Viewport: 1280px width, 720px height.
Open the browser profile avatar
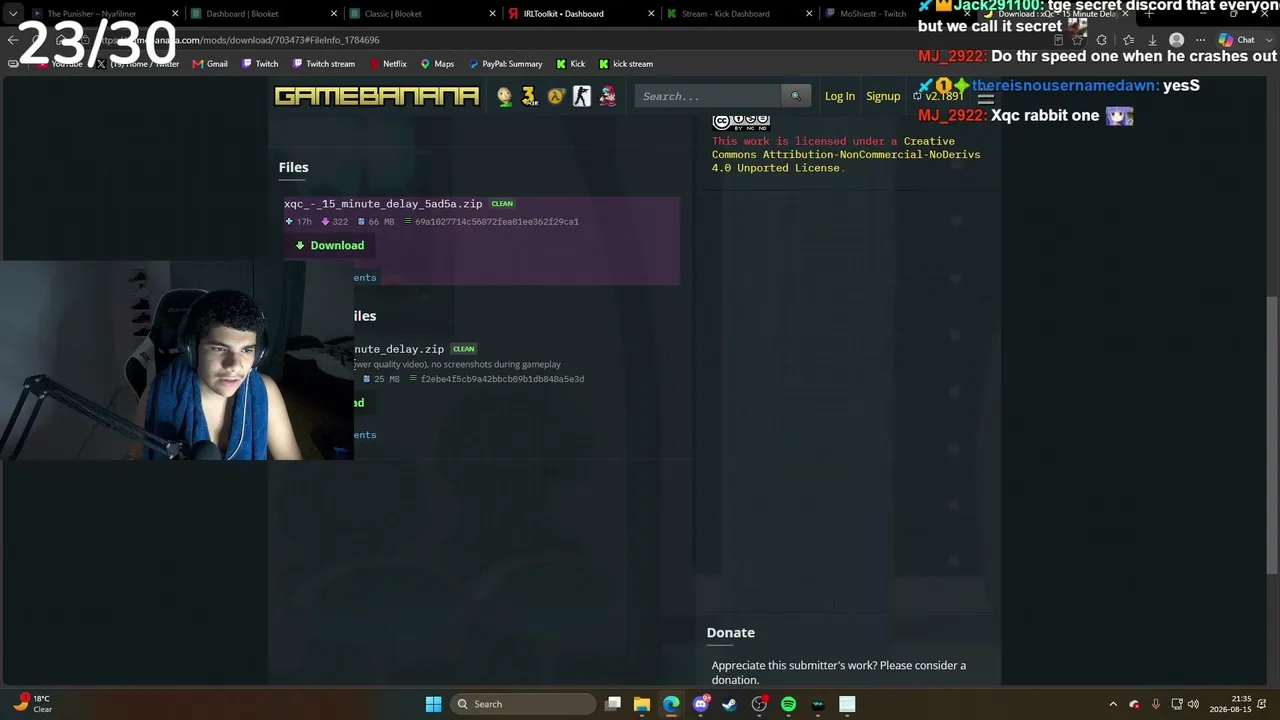pos(1177,40)
